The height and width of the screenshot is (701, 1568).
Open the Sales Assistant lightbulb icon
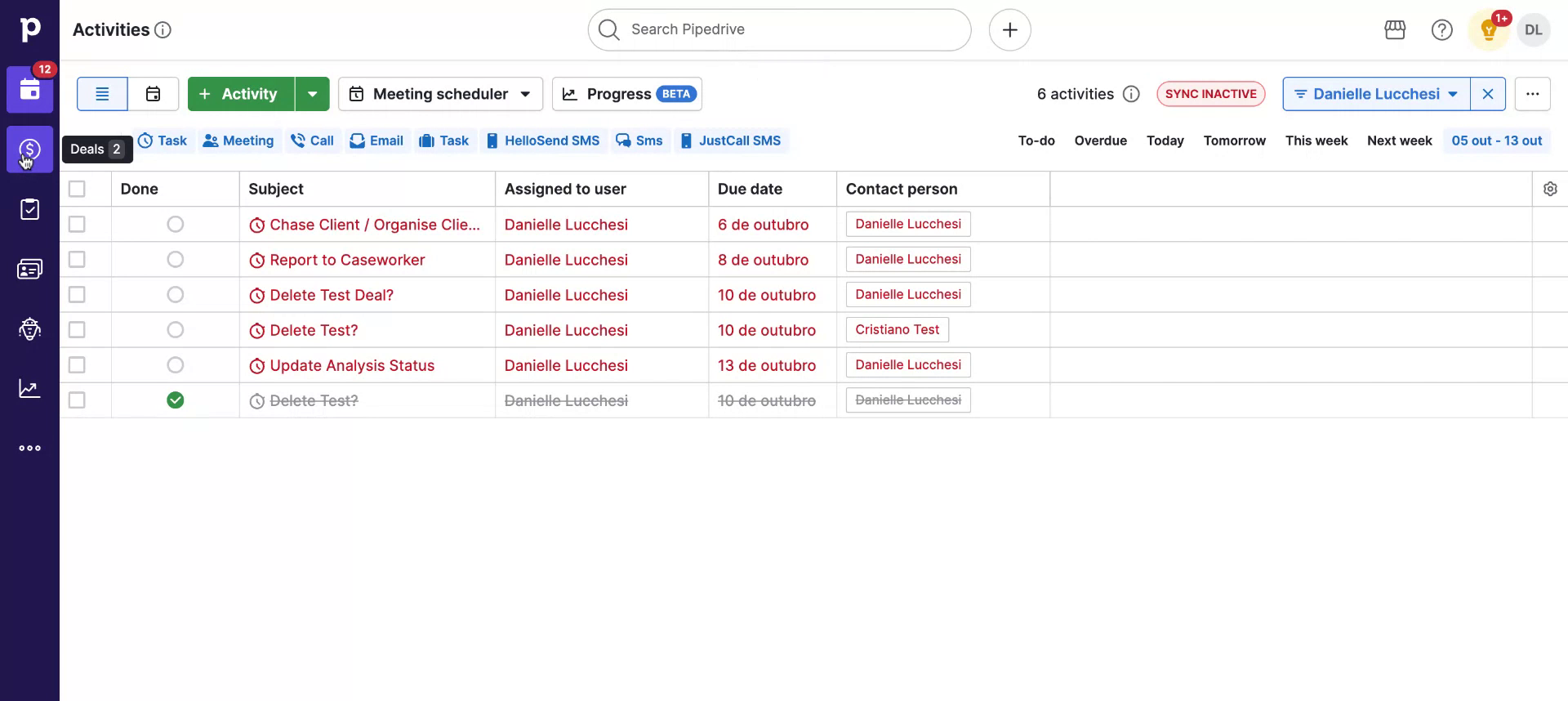click(1489, 31)
